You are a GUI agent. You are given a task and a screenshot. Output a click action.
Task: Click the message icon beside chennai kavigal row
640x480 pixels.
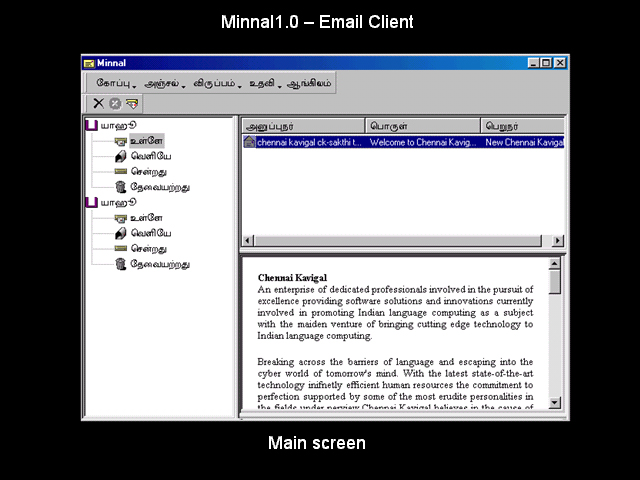(249, 142)
